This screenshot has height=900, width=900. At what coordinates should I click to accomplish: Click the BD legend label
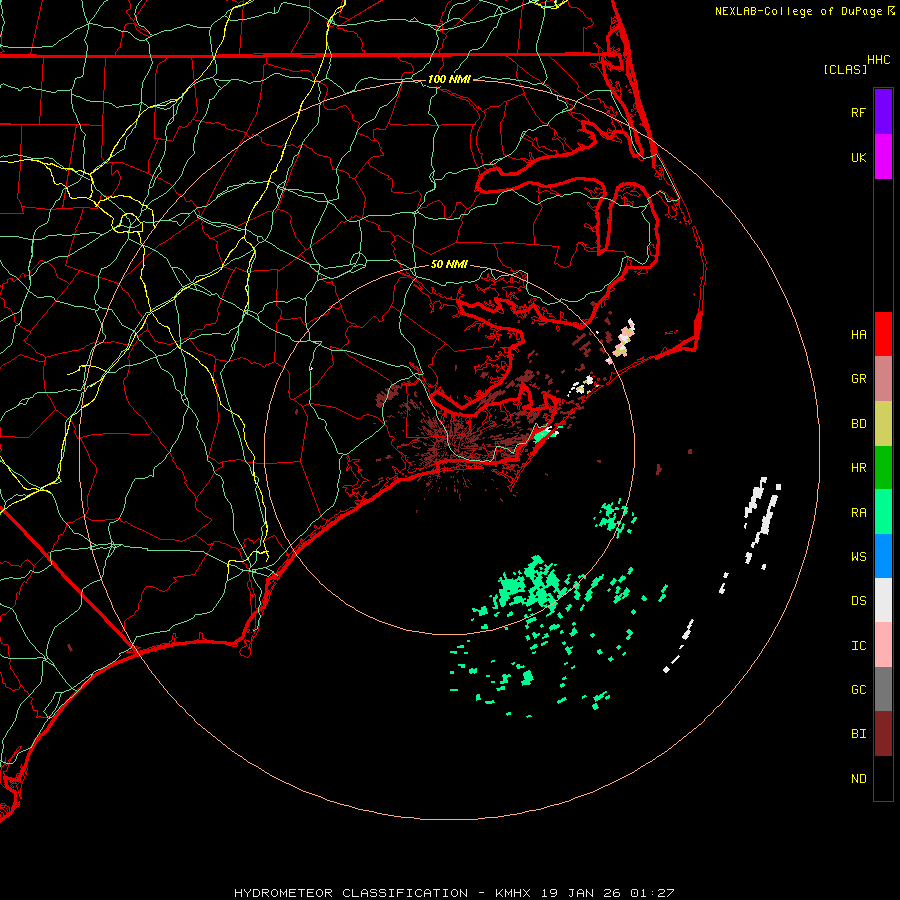coord(858,424)
